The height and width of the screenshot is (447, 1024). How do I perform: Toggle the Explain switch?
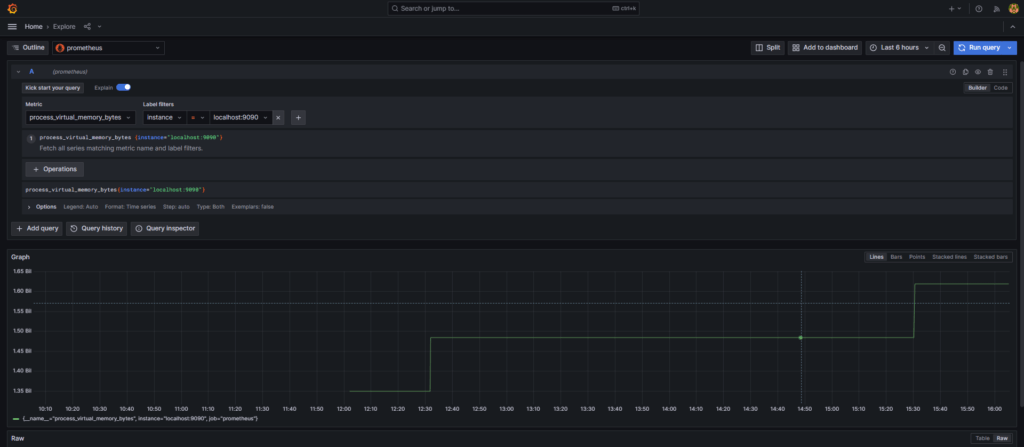(123, 87)
